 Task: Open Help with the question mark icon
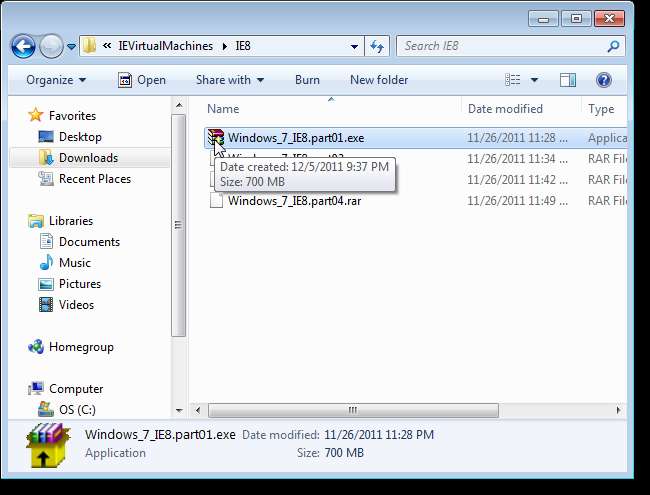604,80
